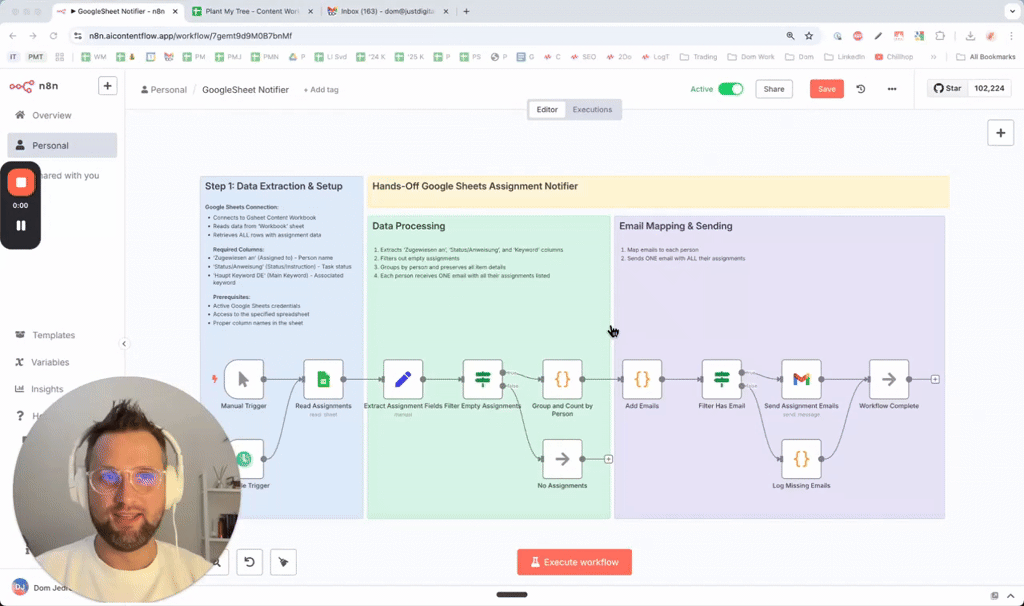Open the Send Assignment Emails Gmail node
1024x606 pixels.
click(x=801, y=379)
